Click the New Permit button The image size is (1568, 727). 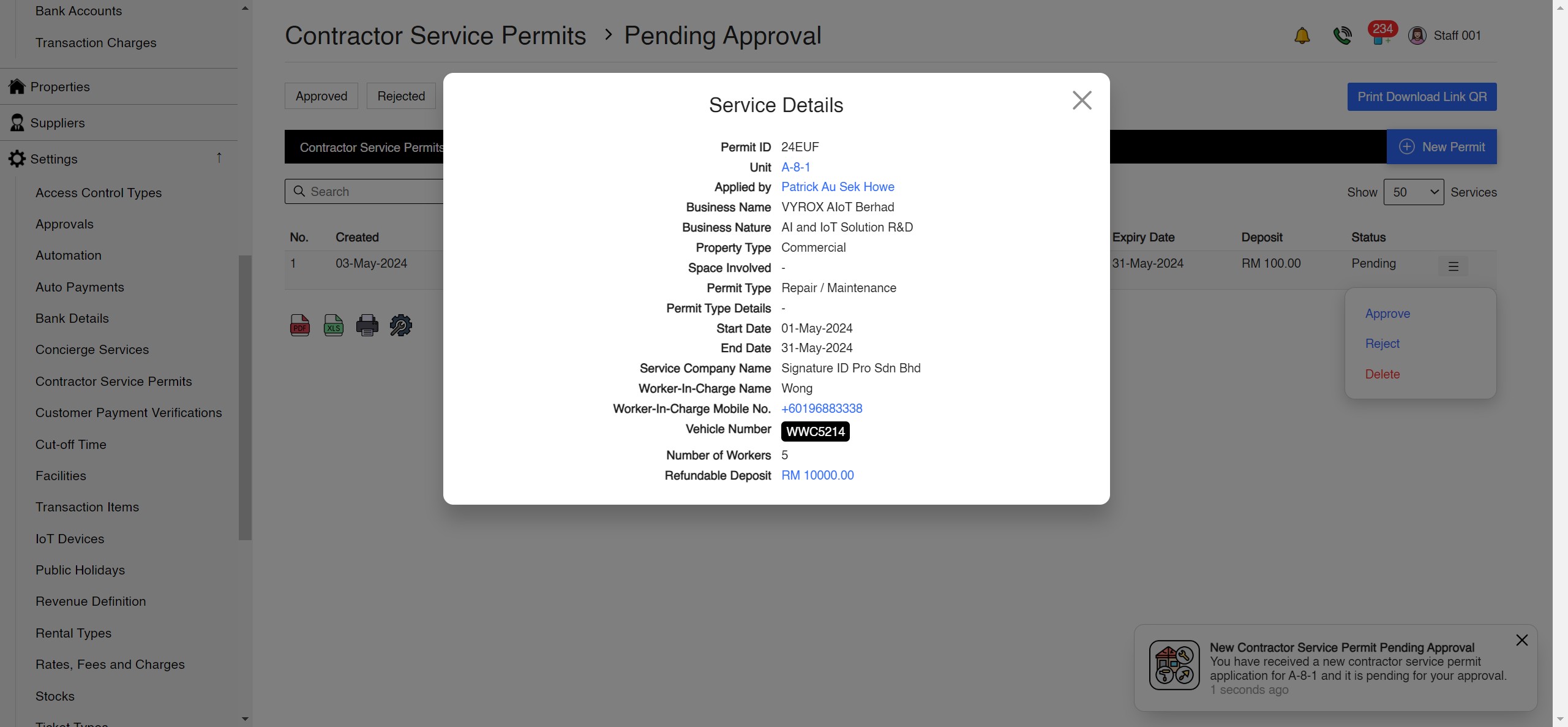pyautogui.click(x=1442, y=146)
